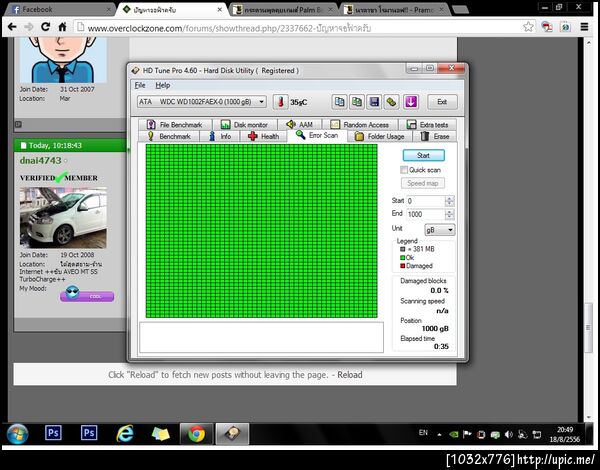Show hidden tray icons arrow
The width and height of the screenshot is (600, 470).
pyautogui.click(x=439, y=434)
